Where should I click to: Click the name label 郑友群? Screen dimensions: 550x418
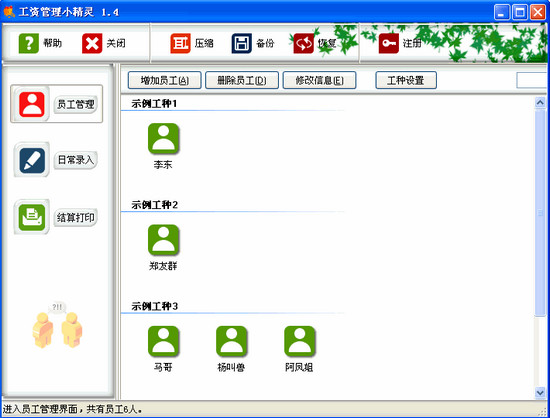163,266
